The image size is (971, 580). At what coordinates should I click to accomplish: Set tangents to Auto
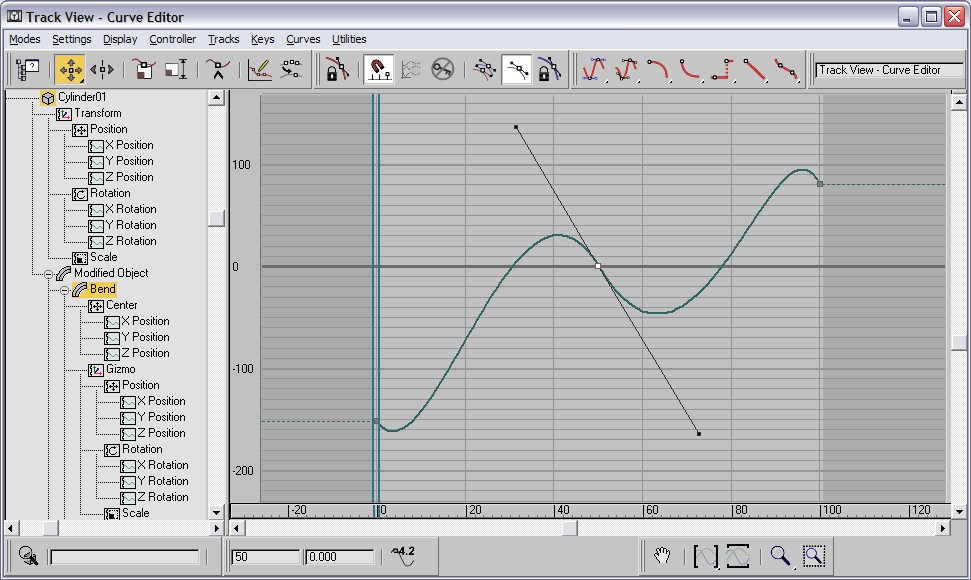pyautogui.click(x=594, y=69)
